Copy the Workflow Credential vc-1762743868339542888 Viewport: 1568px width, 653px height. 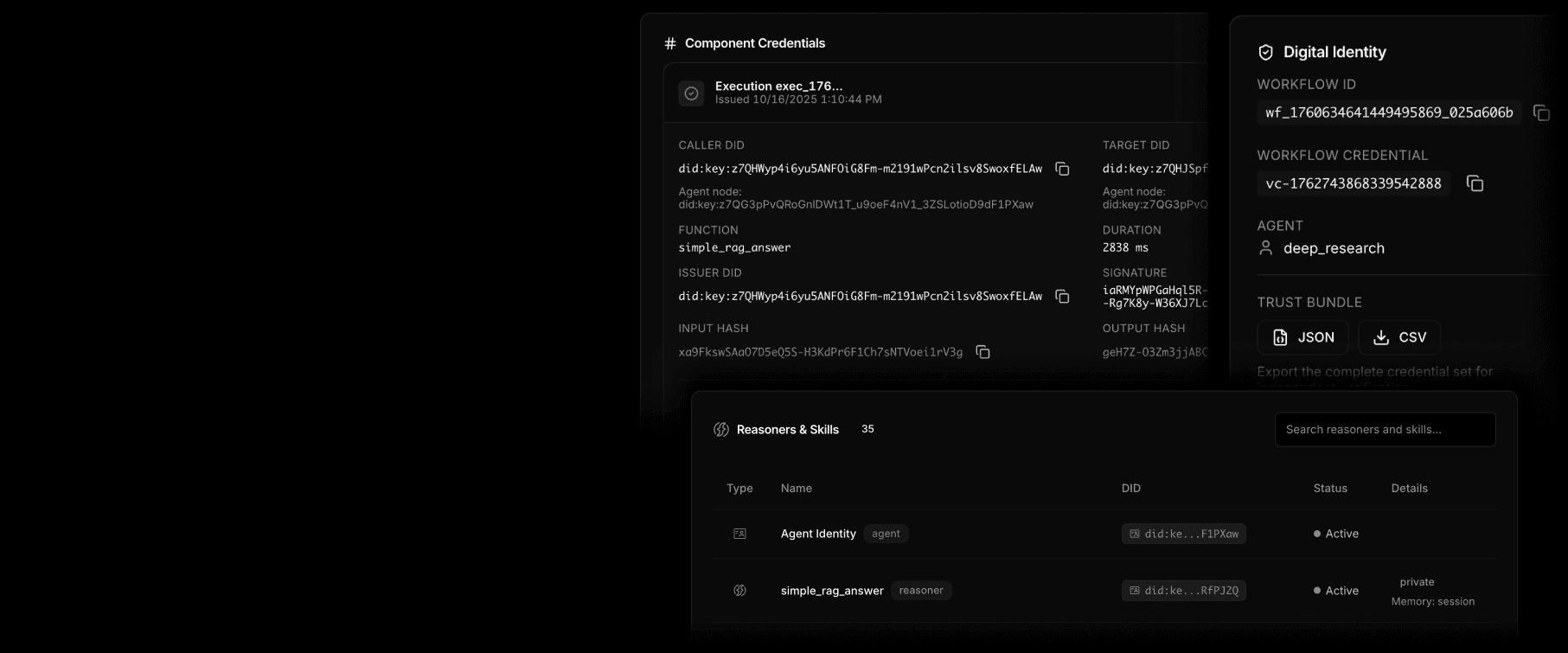pyautogui.click(x=1475, y=183)
